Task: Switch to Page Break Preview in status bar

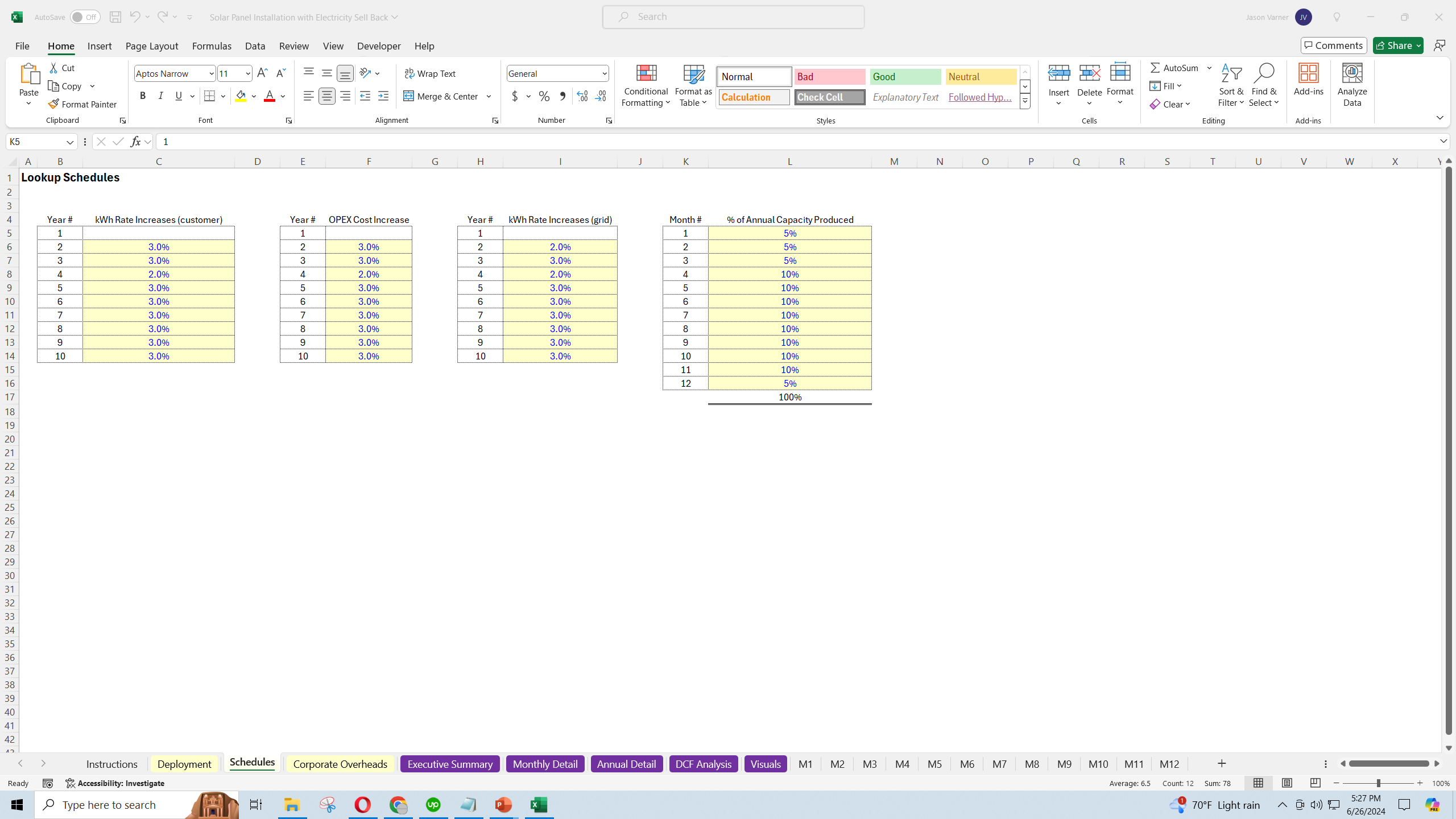Action: pos(1316,783)
